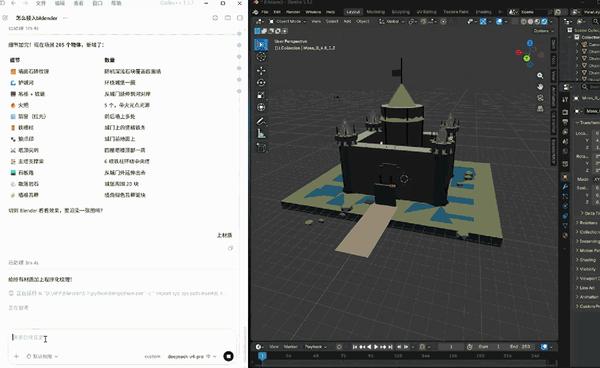Expand the Relations panel in Properties
Viewport: 600px width, 368px height.
pos(589,223)
